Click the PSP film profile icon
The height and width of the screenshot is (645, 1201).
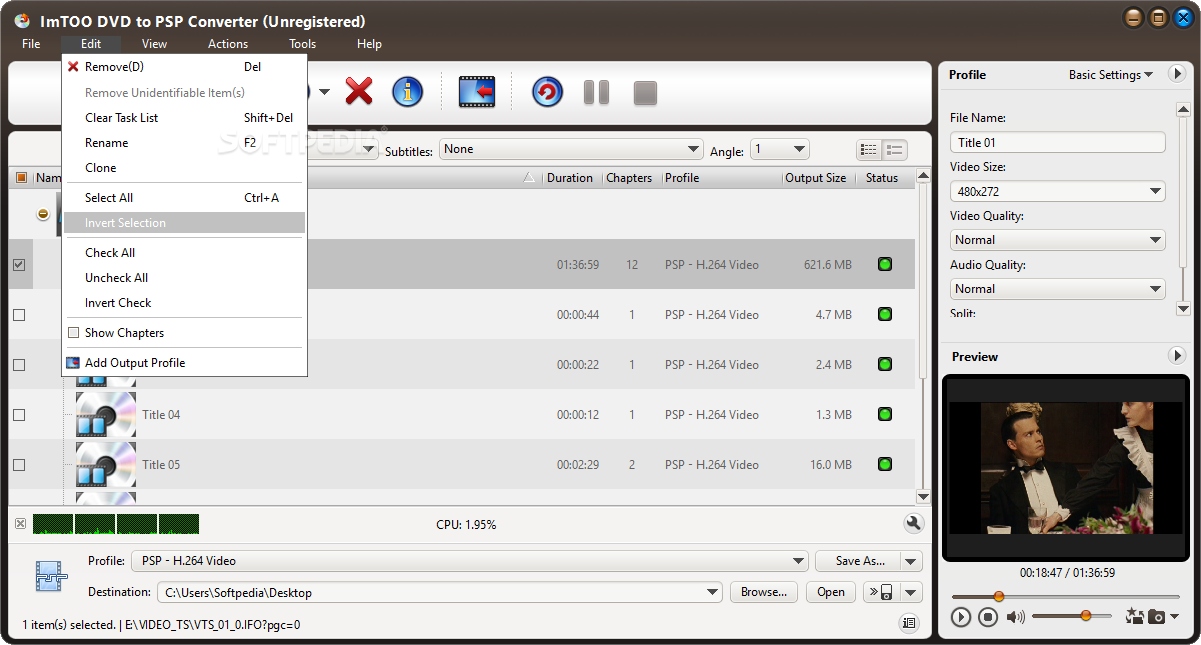50,575
